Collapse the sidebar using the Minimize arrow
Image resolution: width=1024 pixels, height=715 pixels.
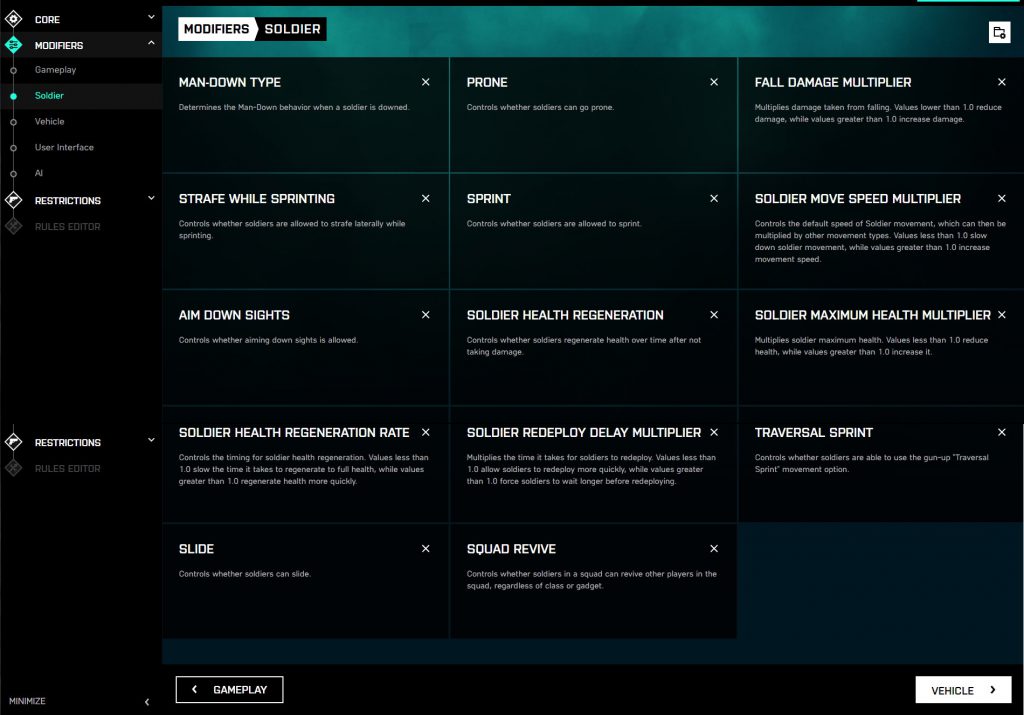[147, 702]
